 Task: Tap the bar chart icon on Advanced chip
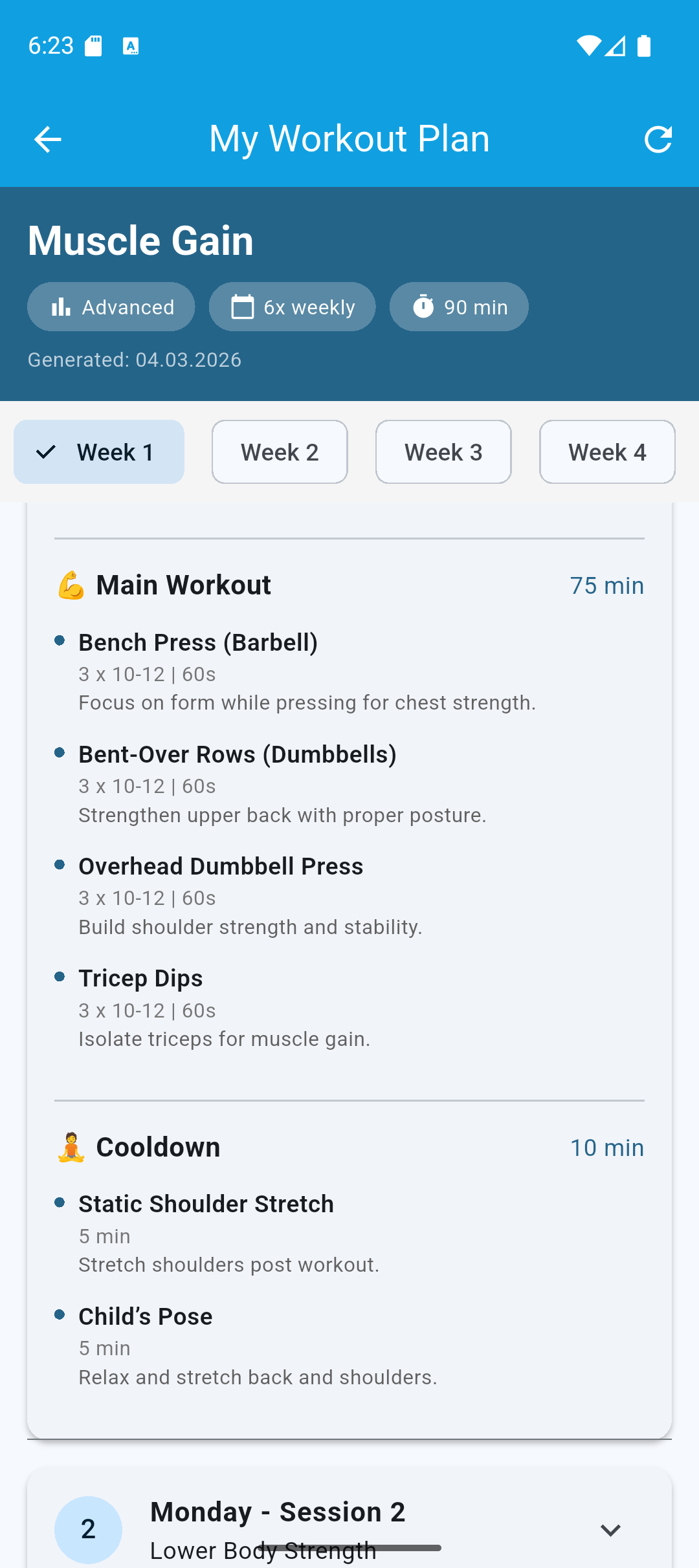[x=60, y=307]
